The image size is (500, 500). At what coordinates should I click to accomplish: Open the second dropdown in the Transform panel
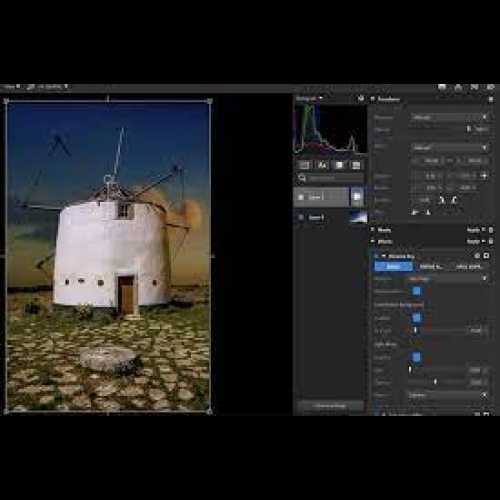pyautogui.click(x=449, y=147)
